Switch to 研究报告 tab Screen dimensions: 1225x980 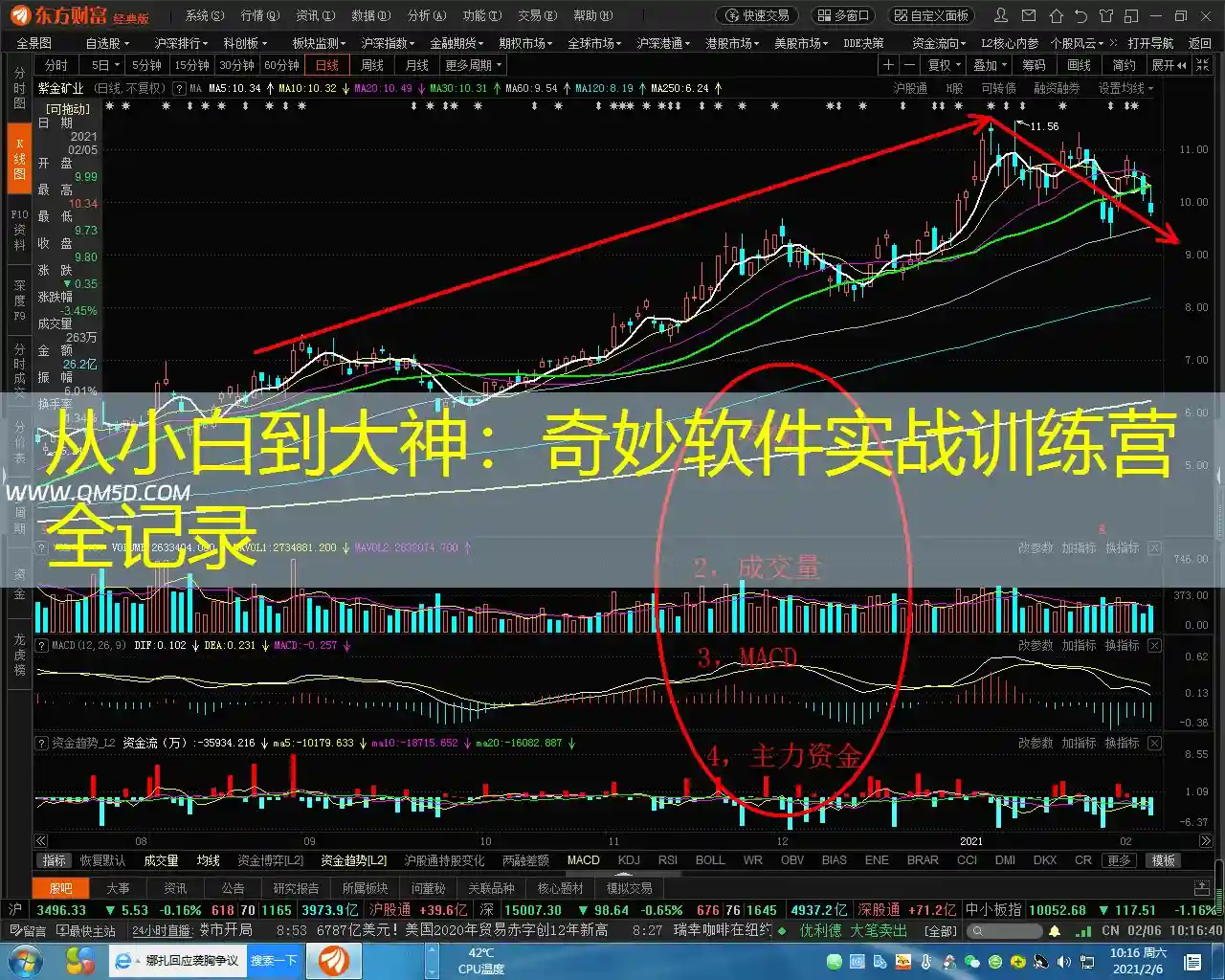tap(296, 888)
